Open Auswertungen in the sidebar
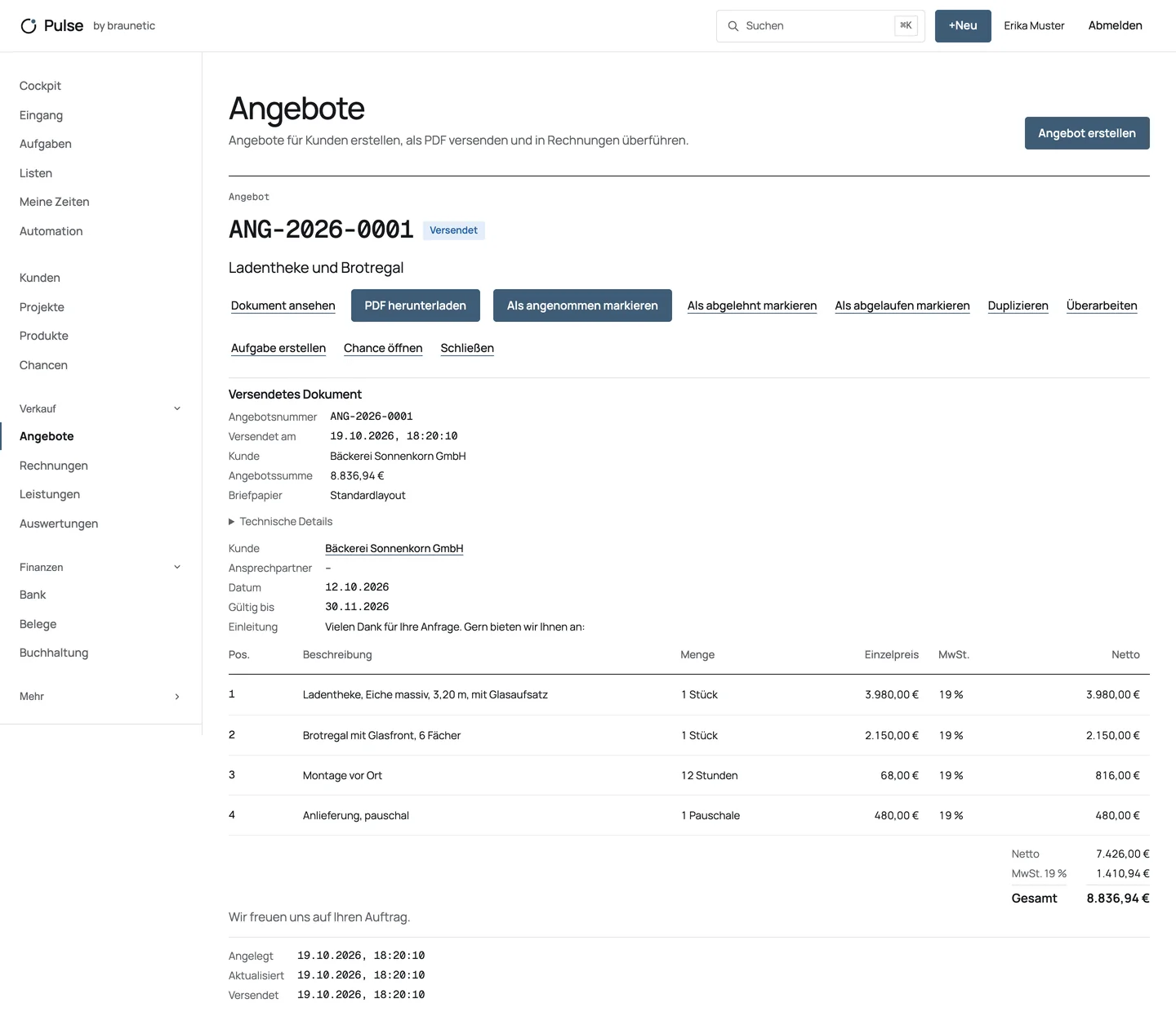Image resolution: width=1176 pixels, height=1021 pixels. [x=59, y=524]
